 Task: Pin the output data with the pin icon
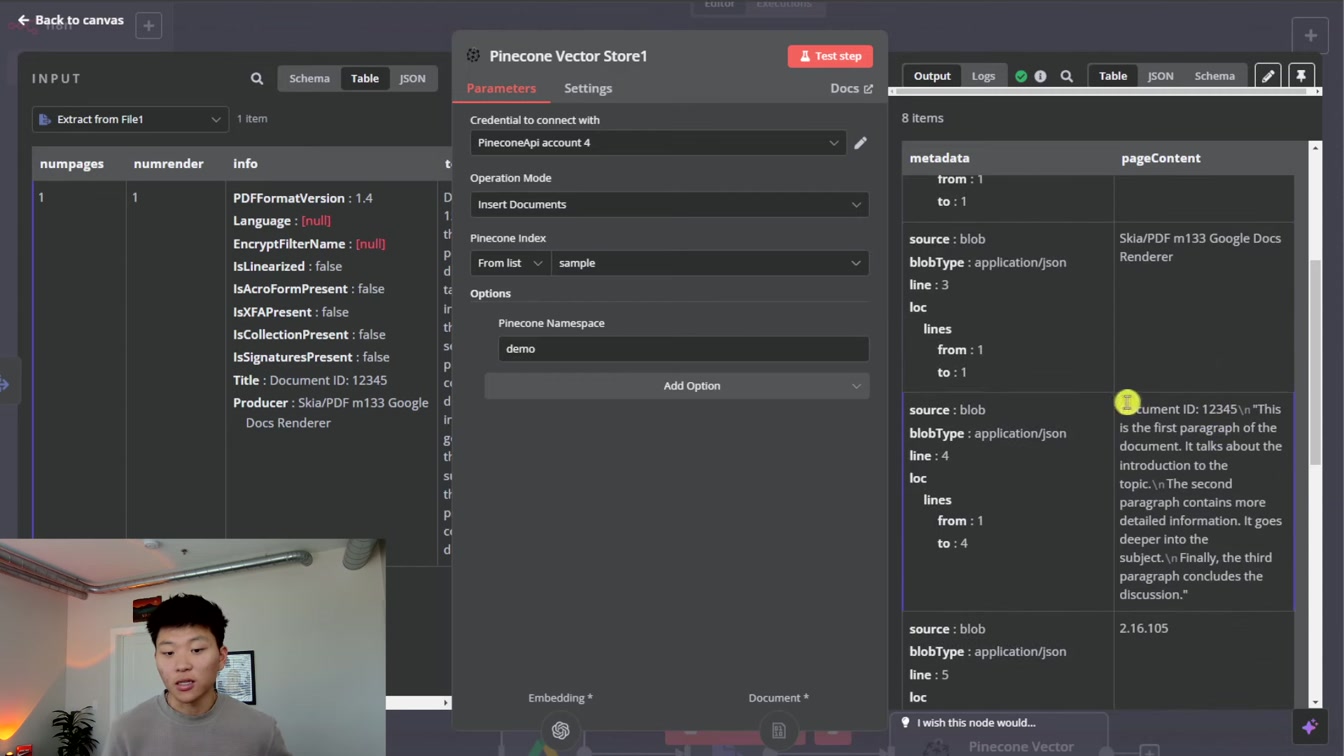point(1301,76)
